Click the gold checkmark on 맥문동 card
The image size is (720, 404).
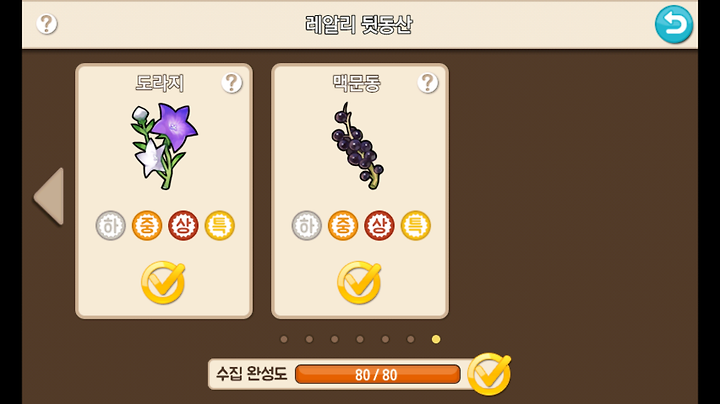click(359, 282)
